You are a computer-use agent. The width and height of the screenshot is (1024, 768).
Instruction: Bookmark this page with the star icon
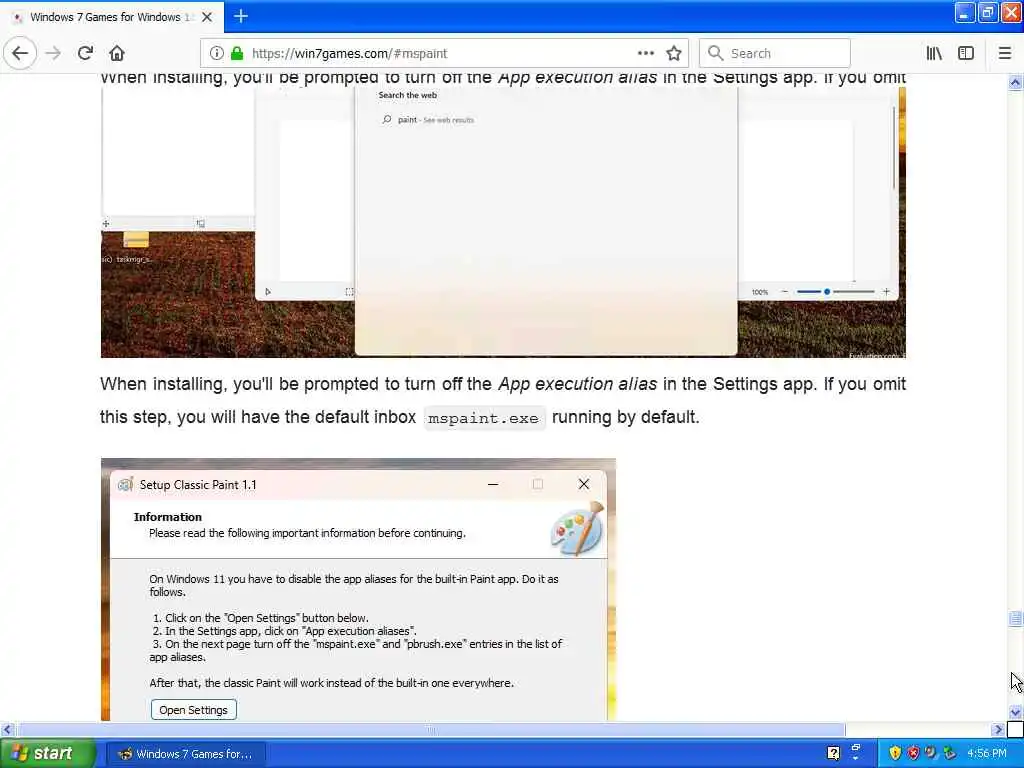tap(674, 54)
